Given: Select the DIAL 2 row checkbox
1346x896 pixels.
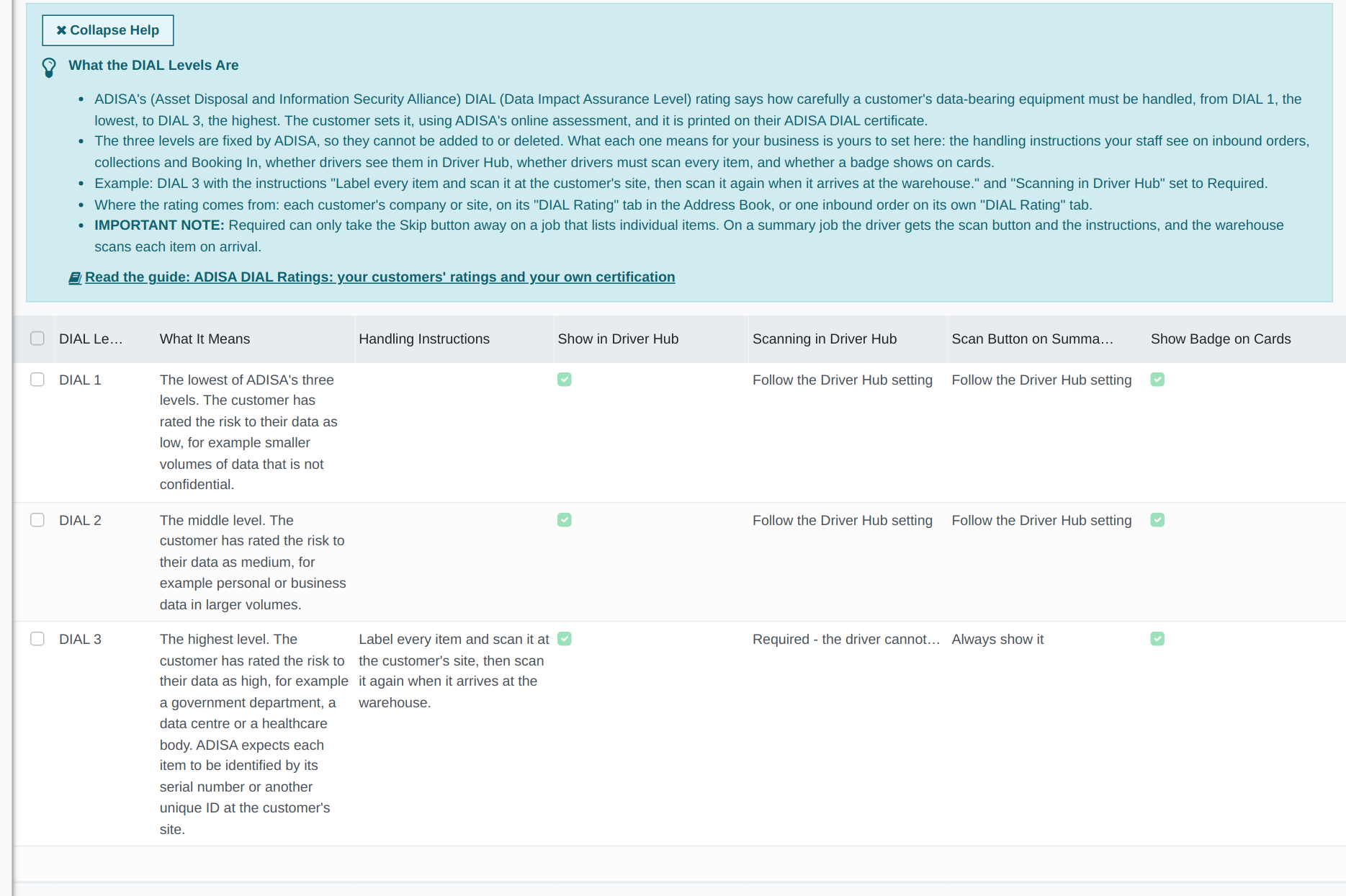Looking at the screenshot, I should [x=37, y=520].
